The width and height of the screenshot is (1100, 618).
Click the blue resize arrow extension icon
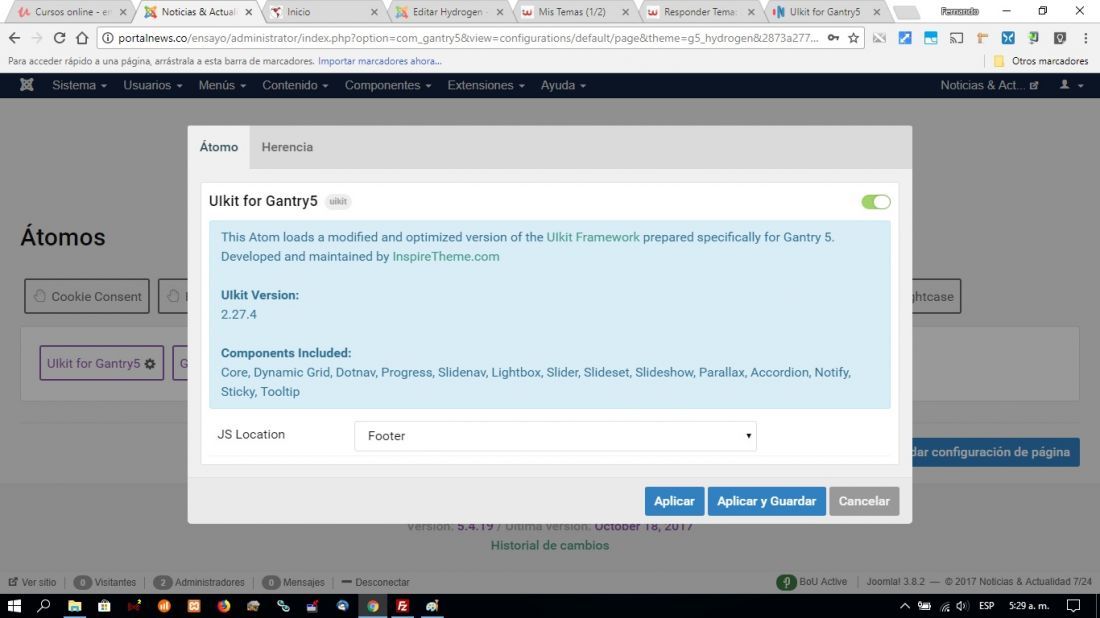pyautogui.click(x=905, y=38)
